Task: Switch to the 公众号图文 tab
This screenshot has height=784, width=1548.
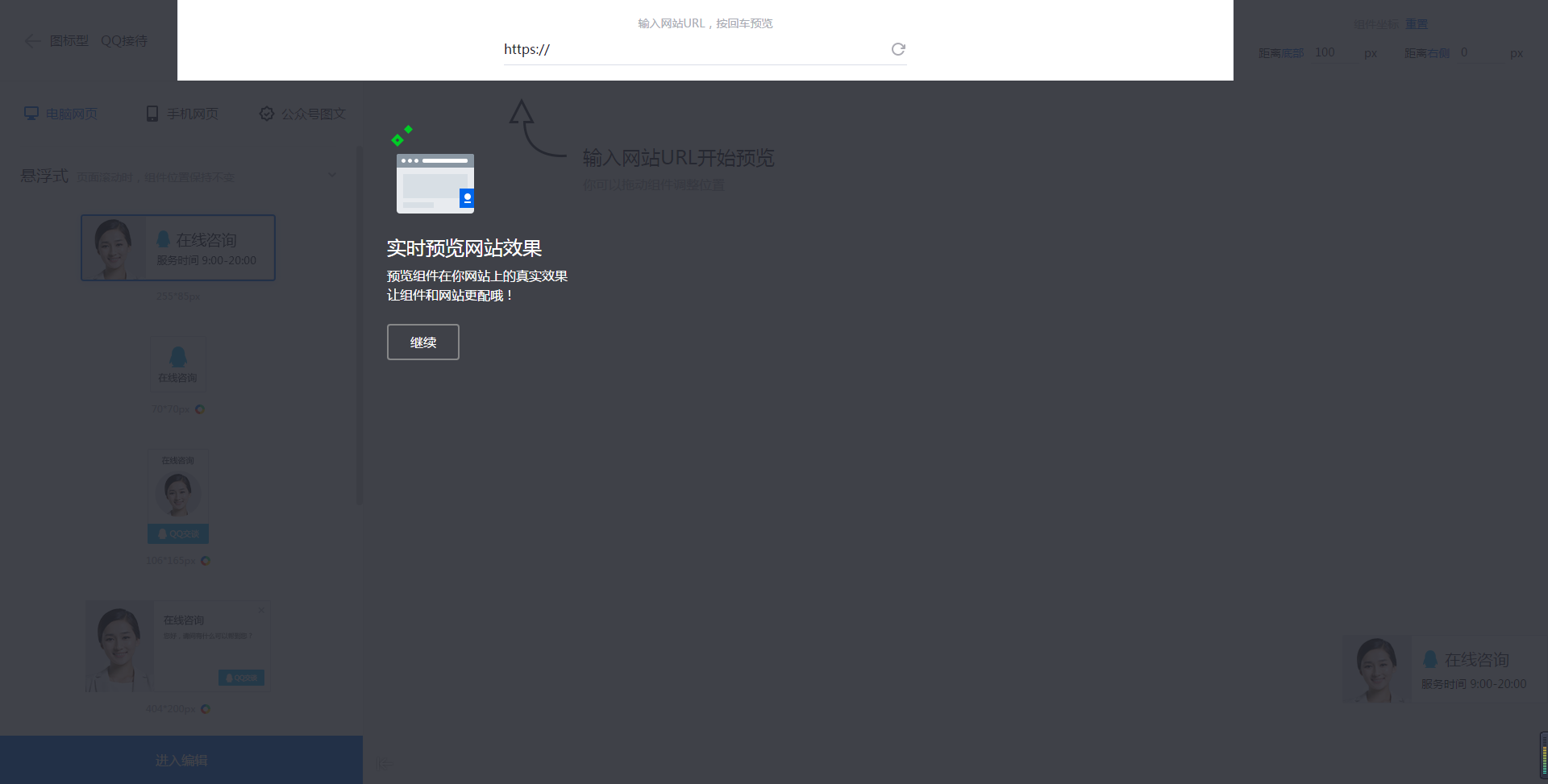Action: (x=302, y=114)
